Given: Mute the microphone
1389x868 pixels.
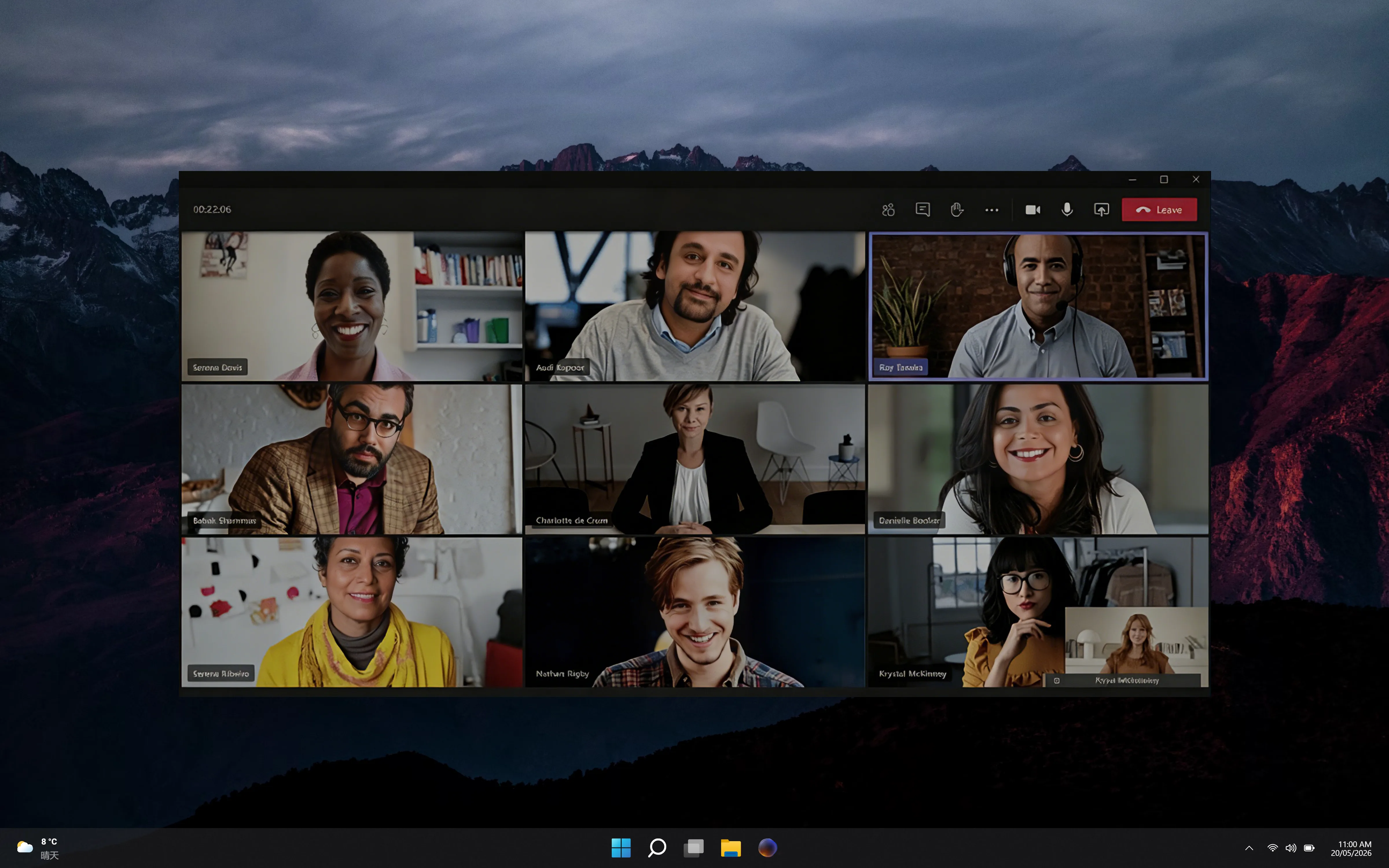Looking at the screenshot, I should [x=1067, y=209].
